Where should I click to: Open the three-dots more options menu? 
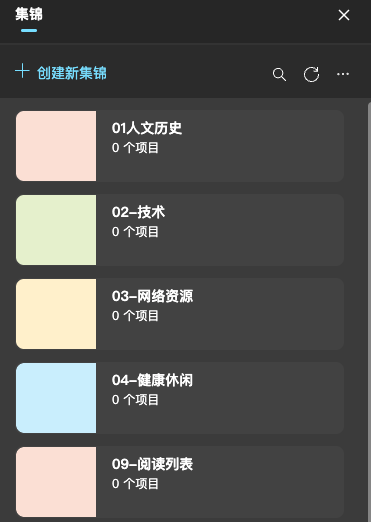coord(343,74)
